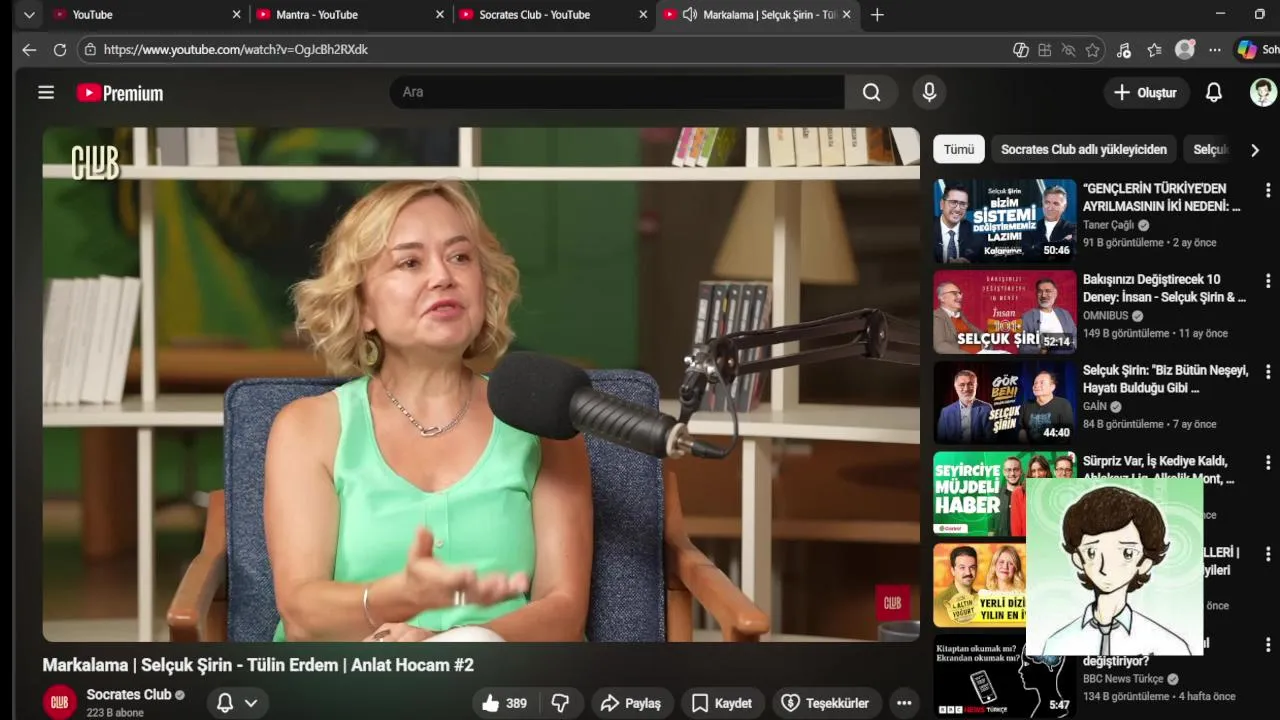Viewport: 1280px width, 720px height.
Task: Share video with Paylaş button
Action: (x=630, y=703)
